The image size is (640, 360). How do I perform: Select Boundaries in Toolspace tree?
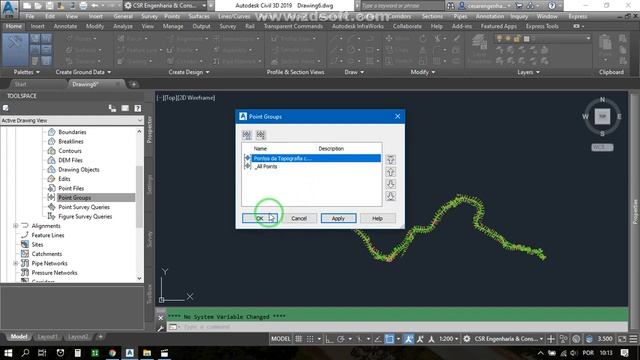[x=72, y=132]
